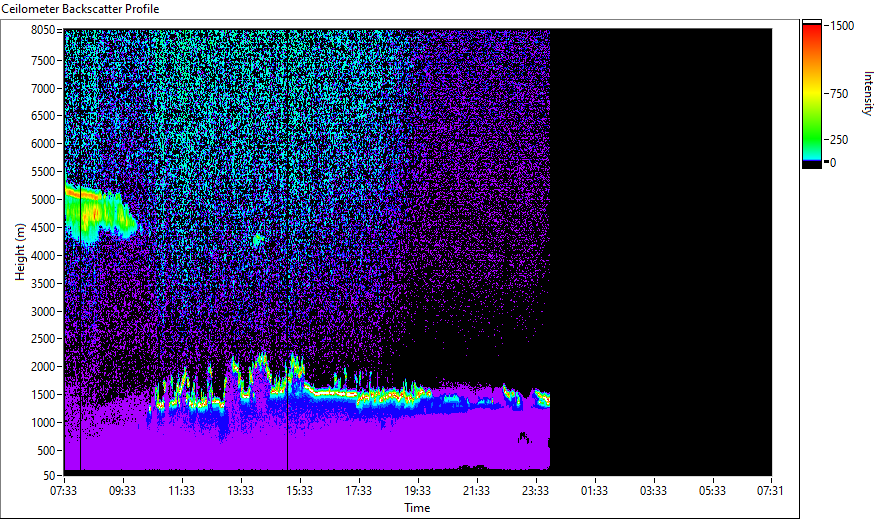
Task: Click the 4500 height axis value
Action: pyautogui.click(x=43, y=228)
